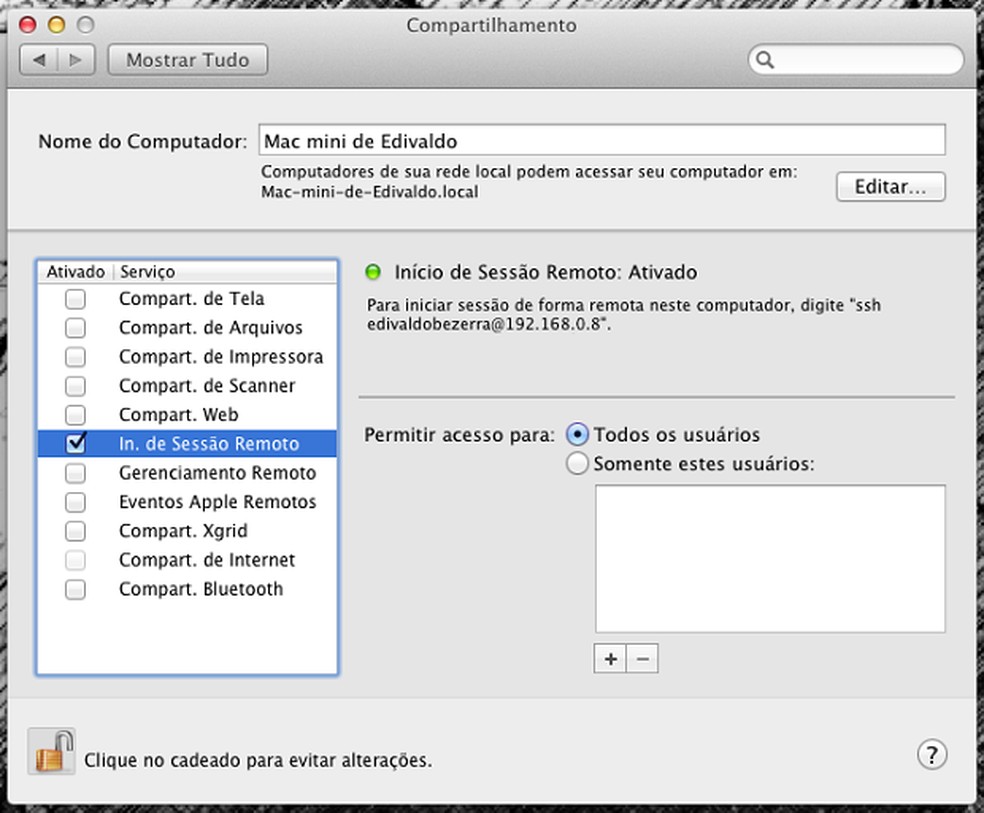Click the Serviço column header
This screenshot has height=813, width=984.
pos(225,272)
